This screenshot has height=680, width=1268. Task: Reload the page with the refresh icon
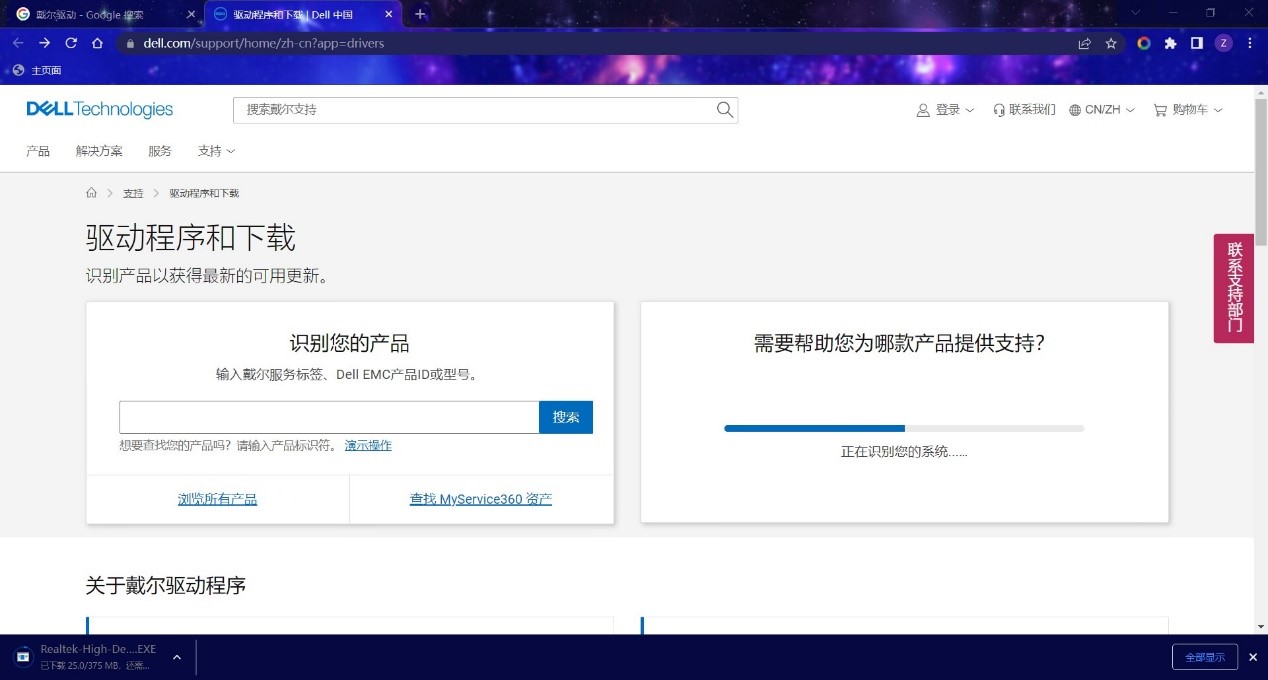71,43
